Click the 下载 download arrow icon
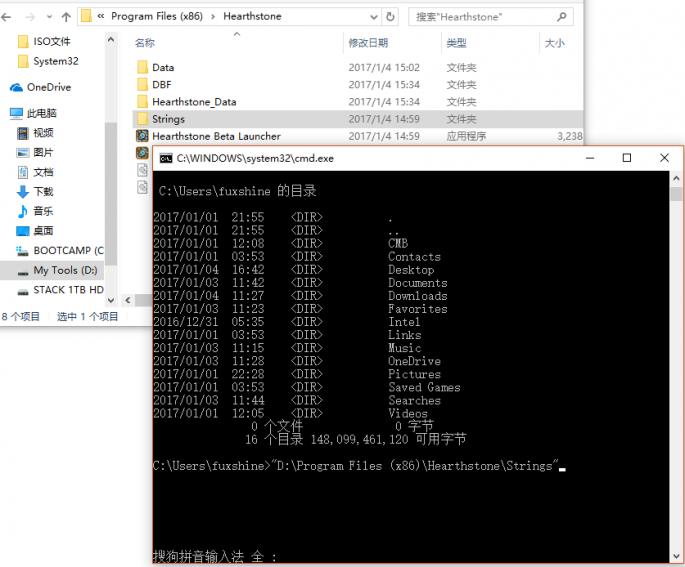Screen dimensions: 685x567 [x=23, y=191]
